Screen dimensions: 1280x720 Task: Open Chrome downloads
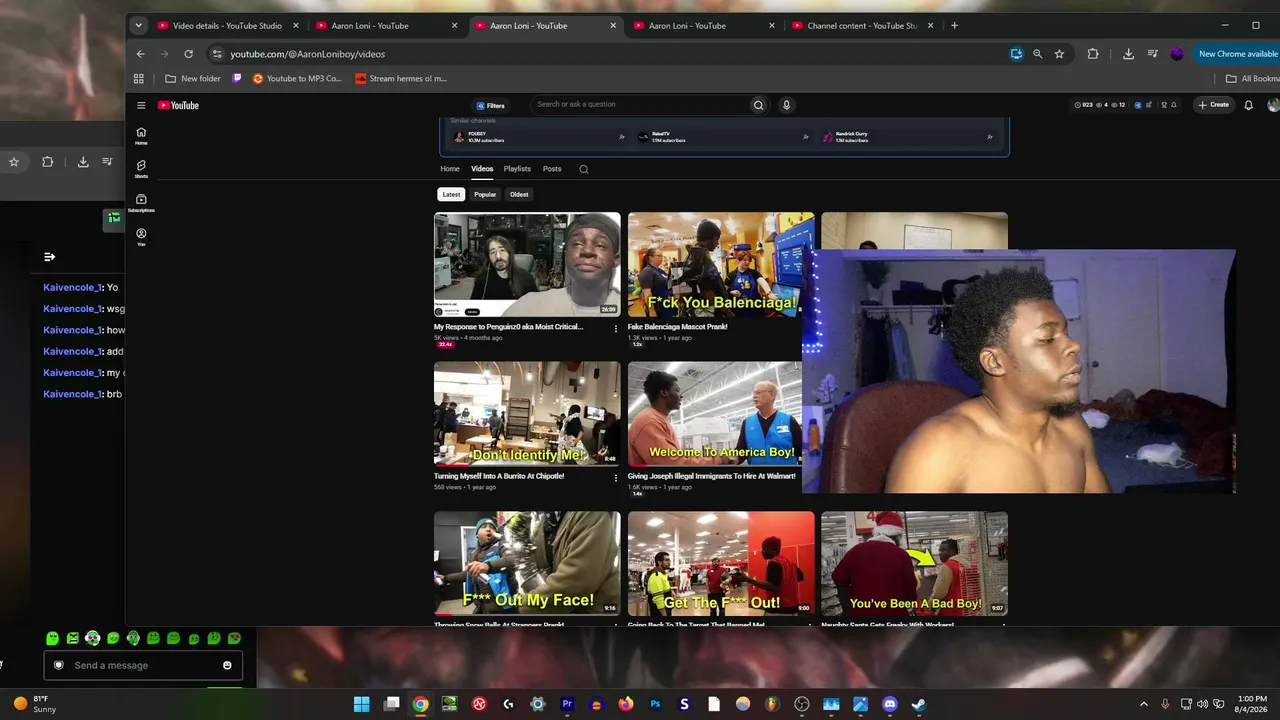coord(1128,54)
